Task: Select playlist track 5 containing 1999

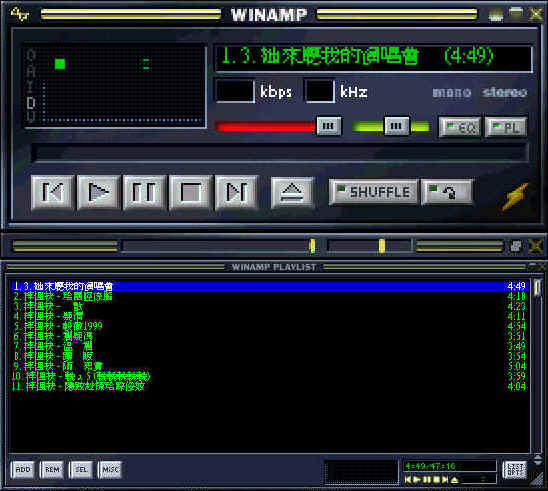Action: click(269, 326)
